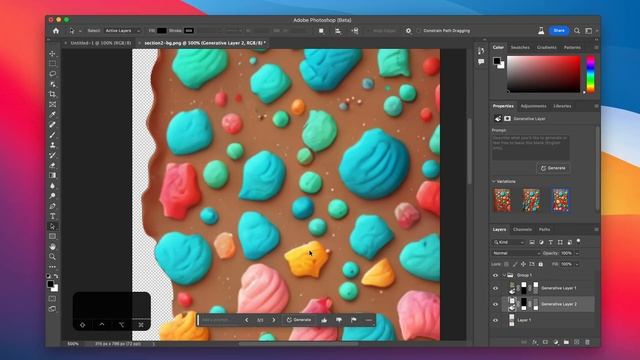Image resolution: width=640 pixels, height=360 pixels.
Task: Select the Brush tool
Action: tap(53, 135)
